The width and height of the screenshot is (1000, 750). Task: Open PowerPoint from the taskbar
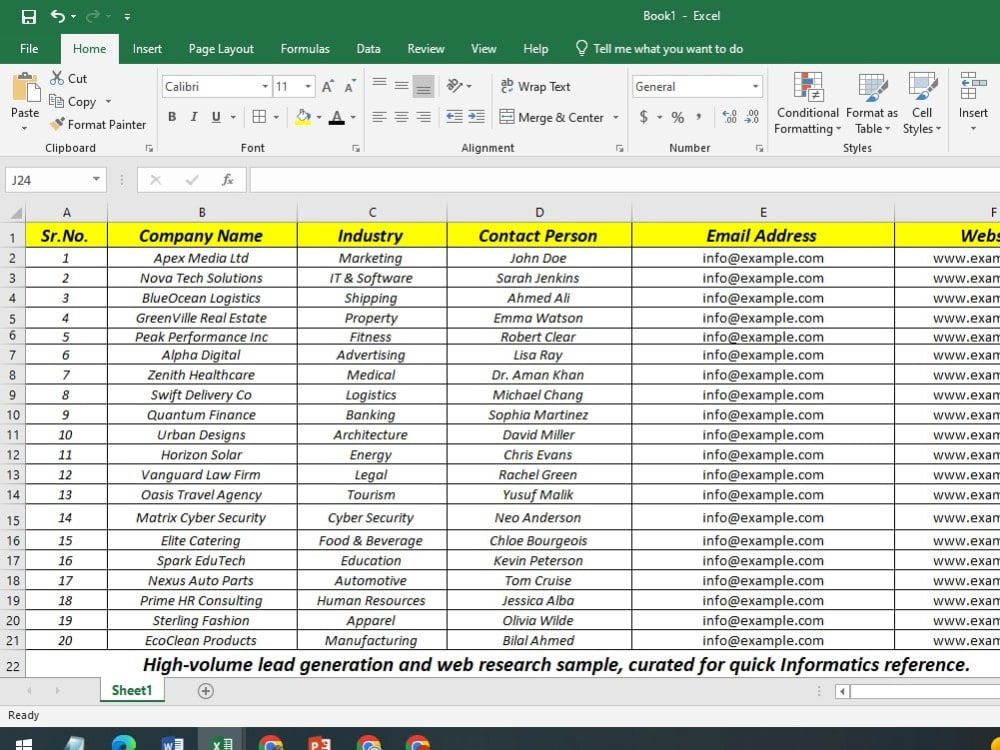click(320, 742)
